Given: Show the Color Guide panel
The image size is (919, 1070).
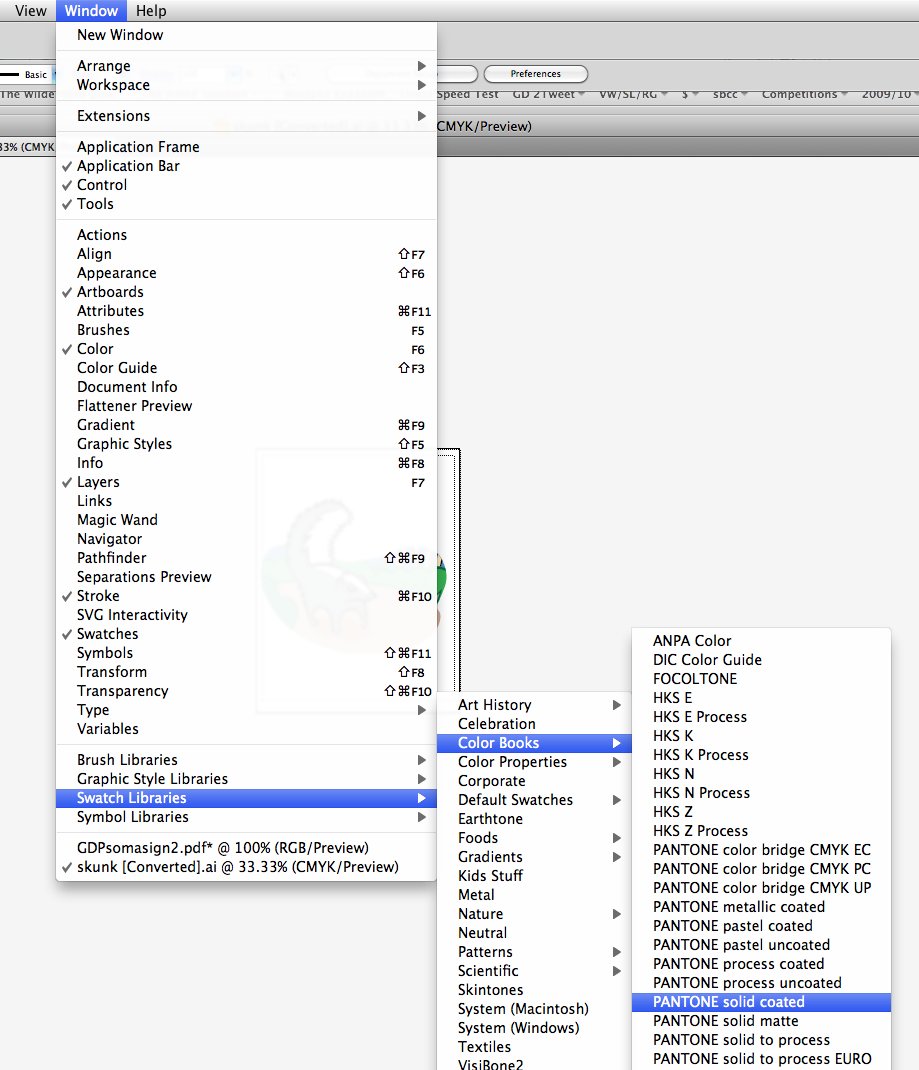Looking at the screenshot, I should pos(246,368).
